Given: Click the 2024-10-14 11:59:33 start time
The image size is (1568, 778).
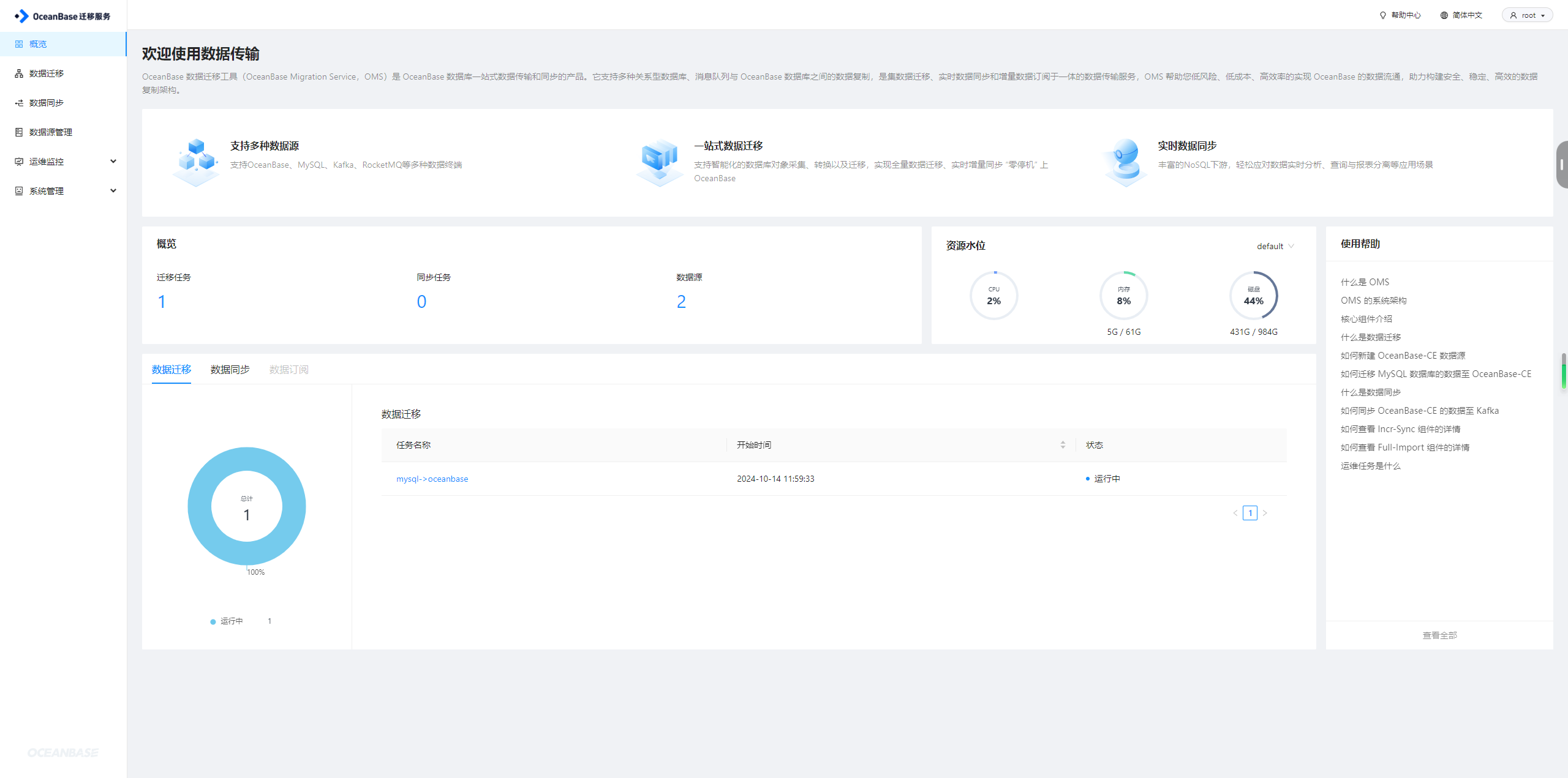Looking at the screenshot, I should (x=775, y=479).
